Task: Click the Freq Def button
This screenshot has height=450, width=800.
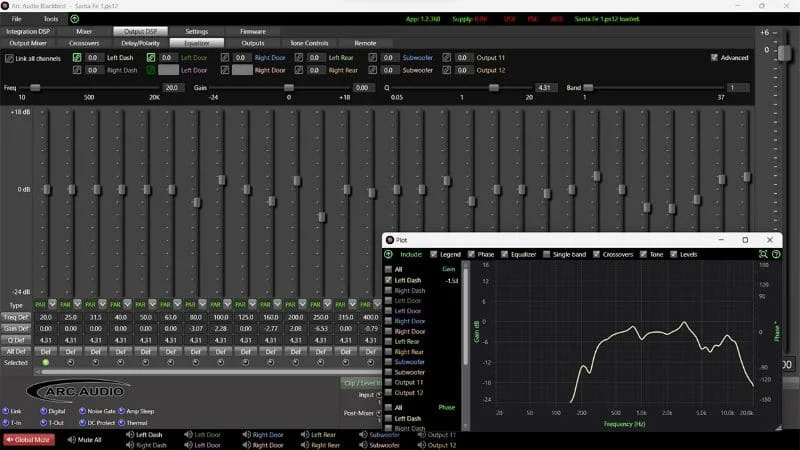Action: [x=16, y=317]
